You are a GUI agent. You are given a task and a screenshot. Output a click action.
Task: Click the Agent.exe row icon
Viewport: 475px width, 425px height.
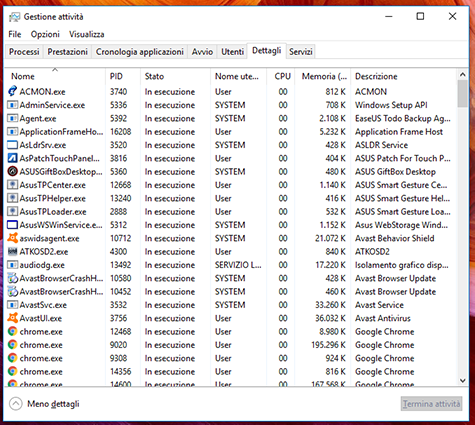pyautogui.click(x=12, y=118)
